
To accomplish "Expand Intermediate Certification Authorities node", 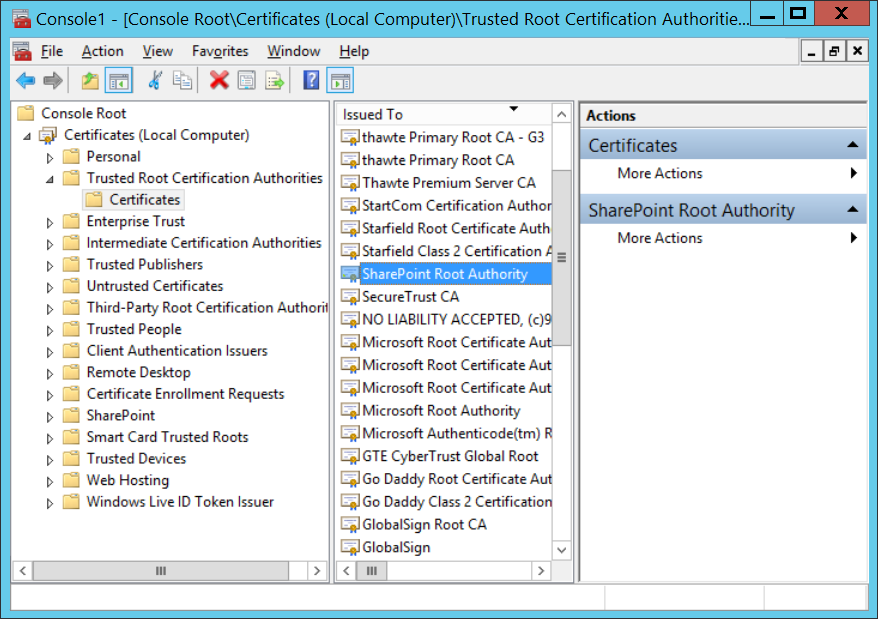I will (50, 244).
